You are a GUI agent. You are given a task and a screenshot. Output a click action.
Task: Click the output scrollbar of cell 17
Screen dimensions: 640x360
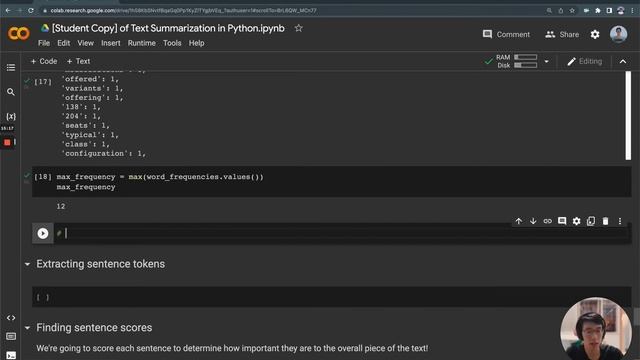(x=628, y=116)
